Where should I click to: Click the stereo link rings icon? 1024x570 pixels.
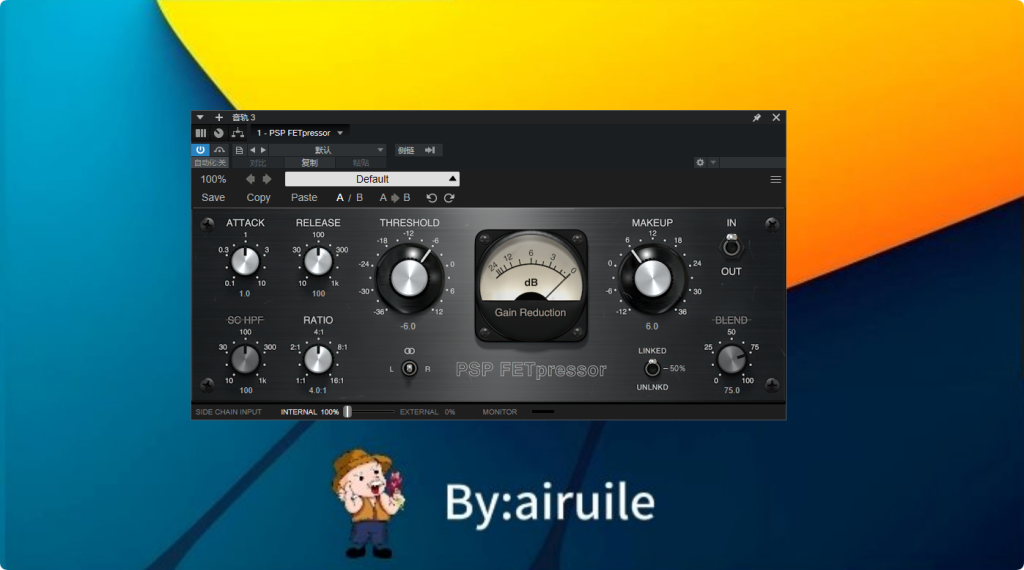coord(409,351)
